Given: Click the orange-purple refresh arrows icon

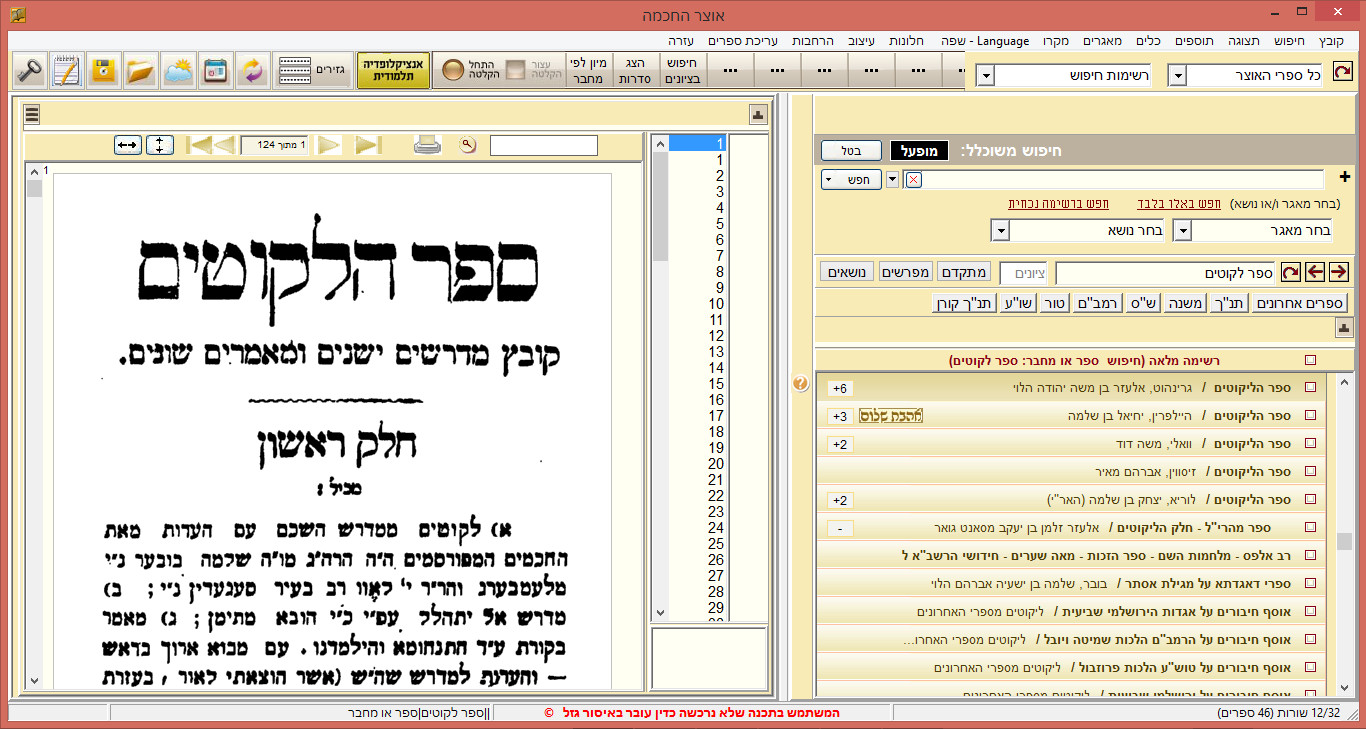Looking at the screenshot, I should click(x=252, y=70).
